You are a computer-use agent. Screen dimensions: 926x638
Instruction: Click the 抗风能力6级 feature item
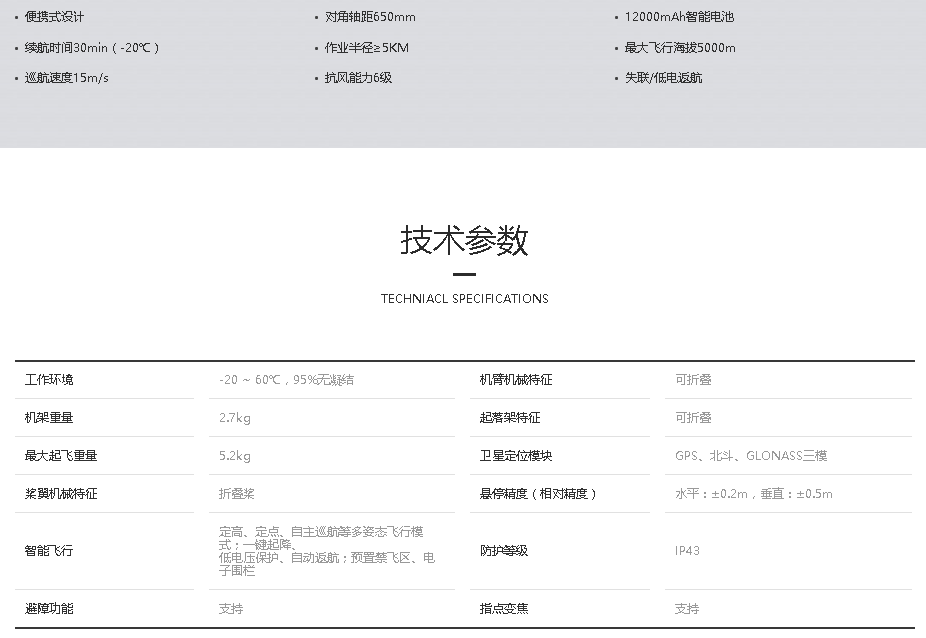click(x=358, y=77)
